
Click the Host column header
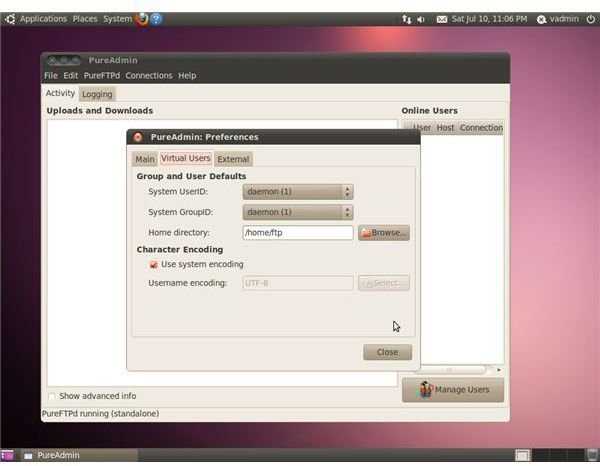(445, 128)
